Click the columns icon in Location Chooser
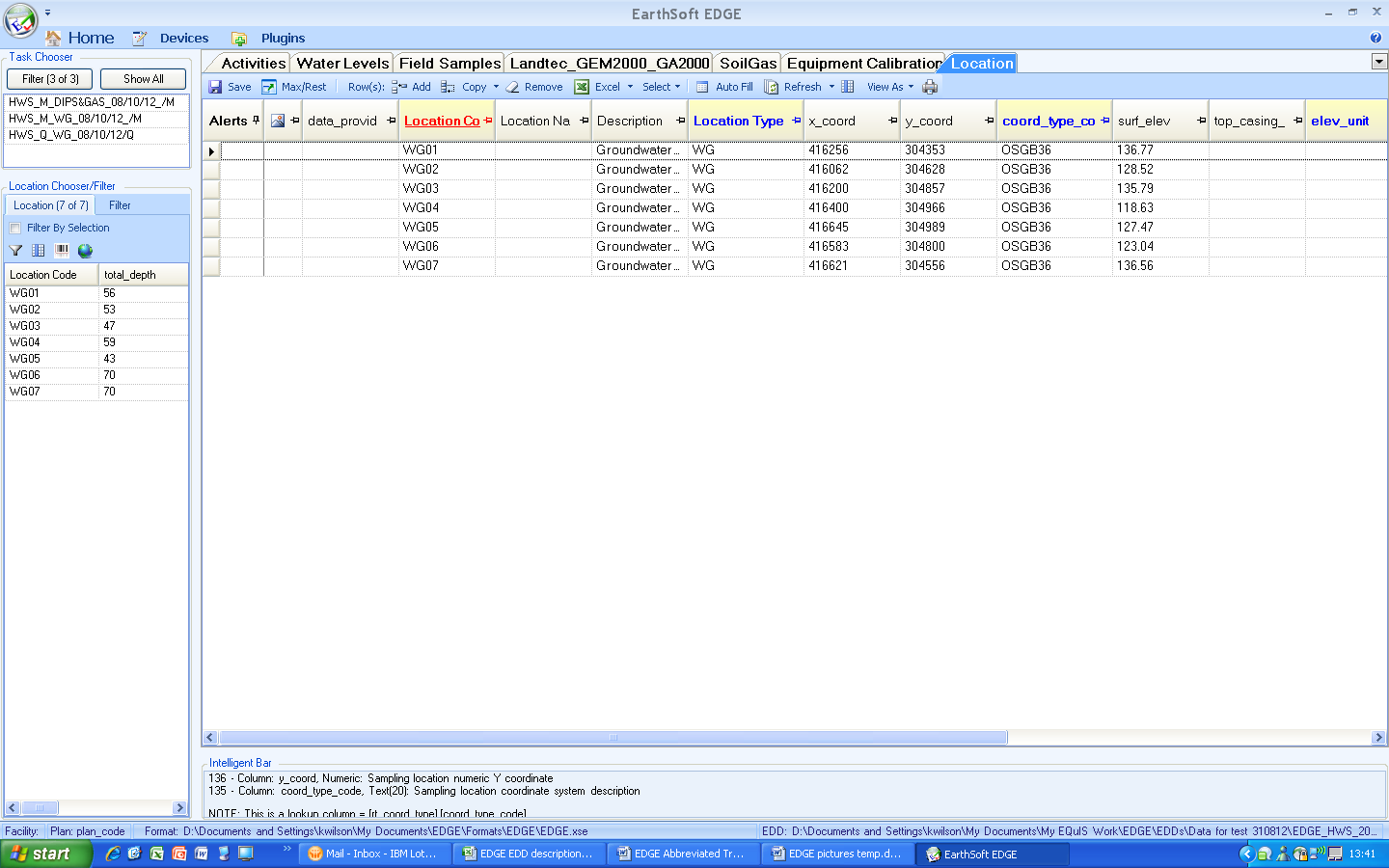This screenshot has width=1389, height=868. coord(39,251)
